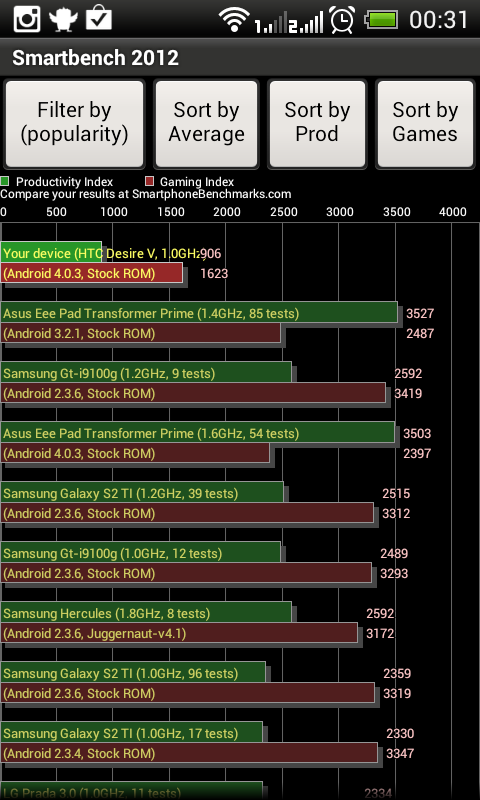Select the Your device HTC Desire V bar

point(51,253)
